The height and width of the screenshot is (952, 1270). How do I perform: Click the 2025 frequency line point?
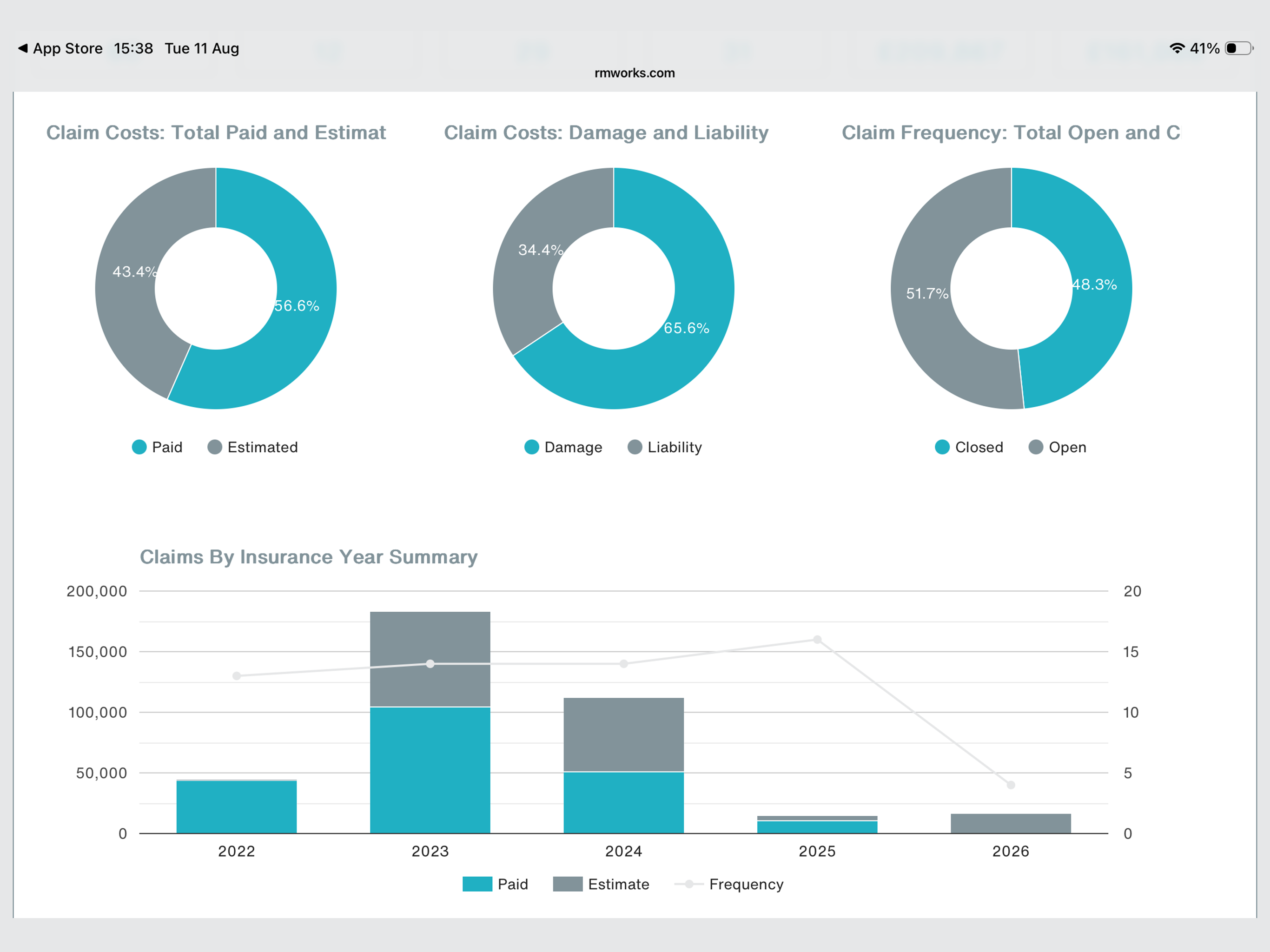click(x=817, y=640)
